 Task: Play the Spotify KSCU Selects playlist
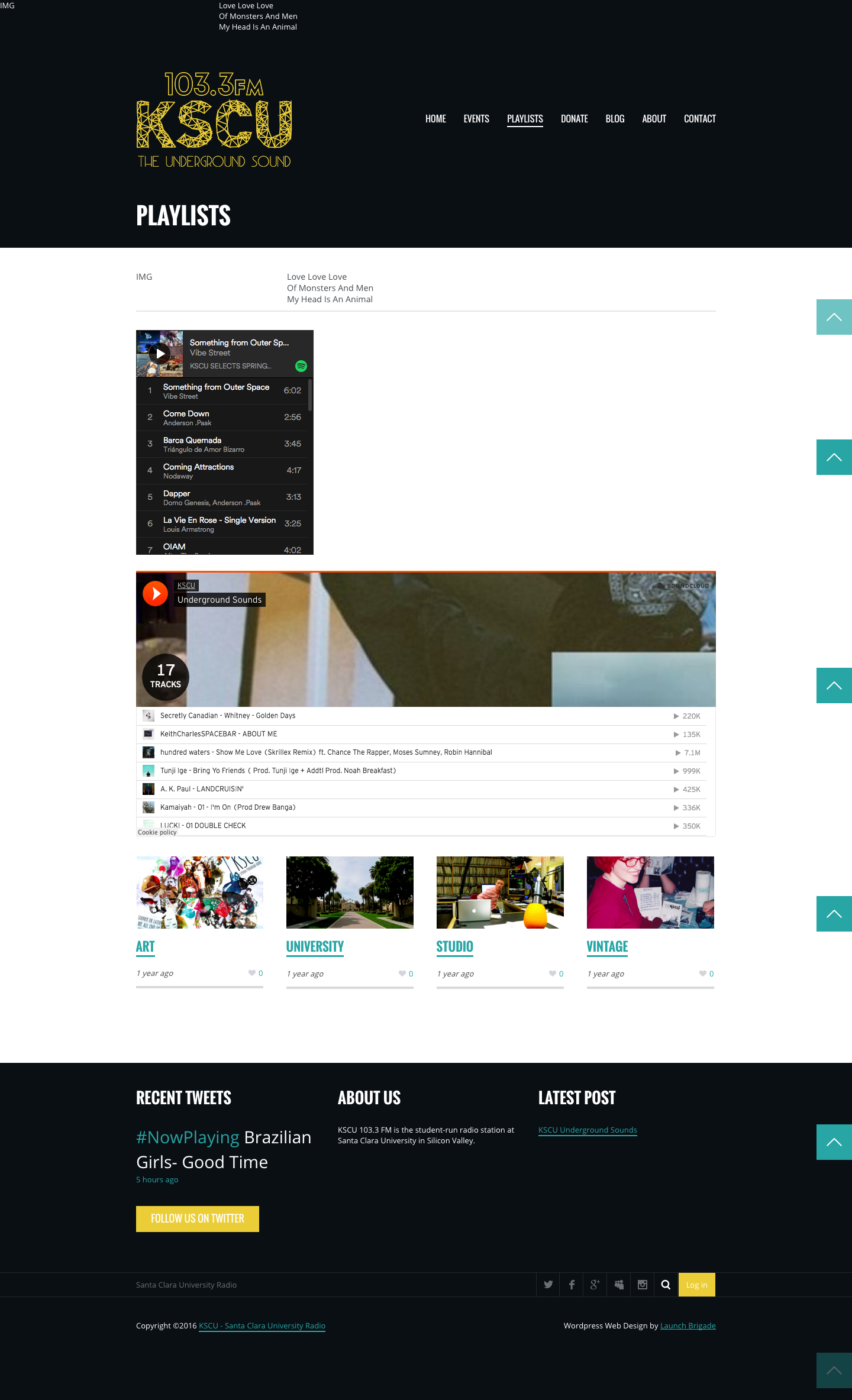[160, 354]
